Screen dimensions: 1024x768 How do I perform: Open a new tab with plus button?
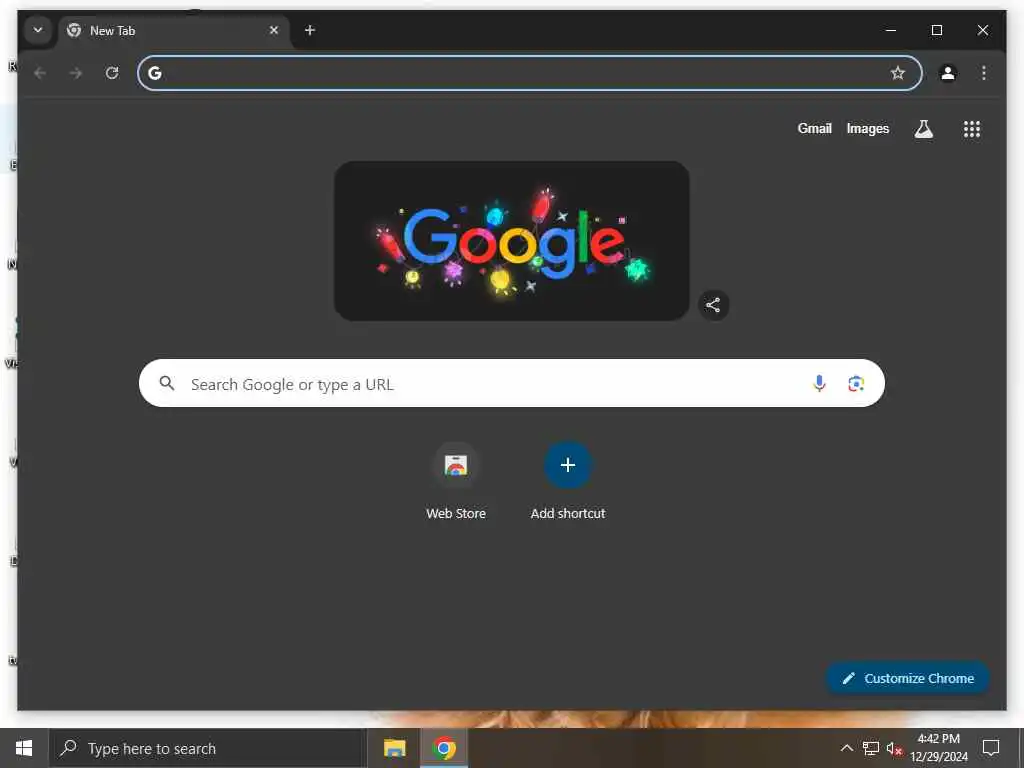[310, 30]
